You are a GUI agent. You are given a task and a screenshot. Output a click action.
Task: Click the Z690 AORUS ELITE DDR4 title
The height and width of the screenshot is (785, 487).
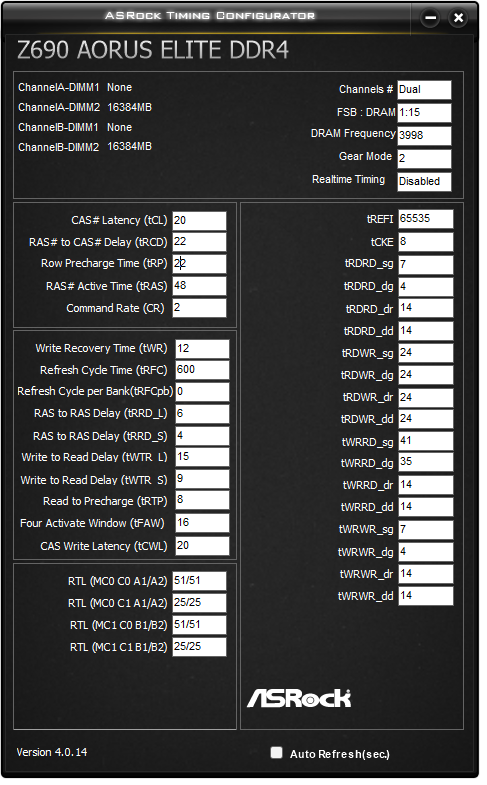pyautogui.click(x=153, y=50)
